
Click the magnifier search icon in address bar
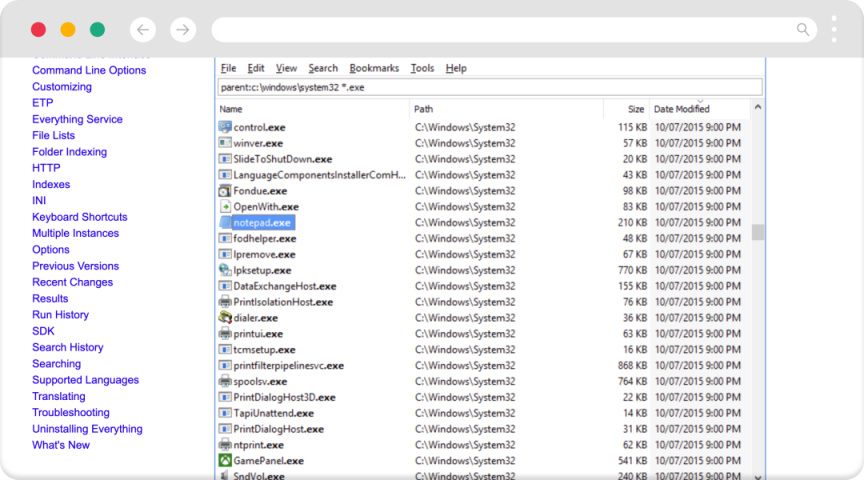point(803,29)
